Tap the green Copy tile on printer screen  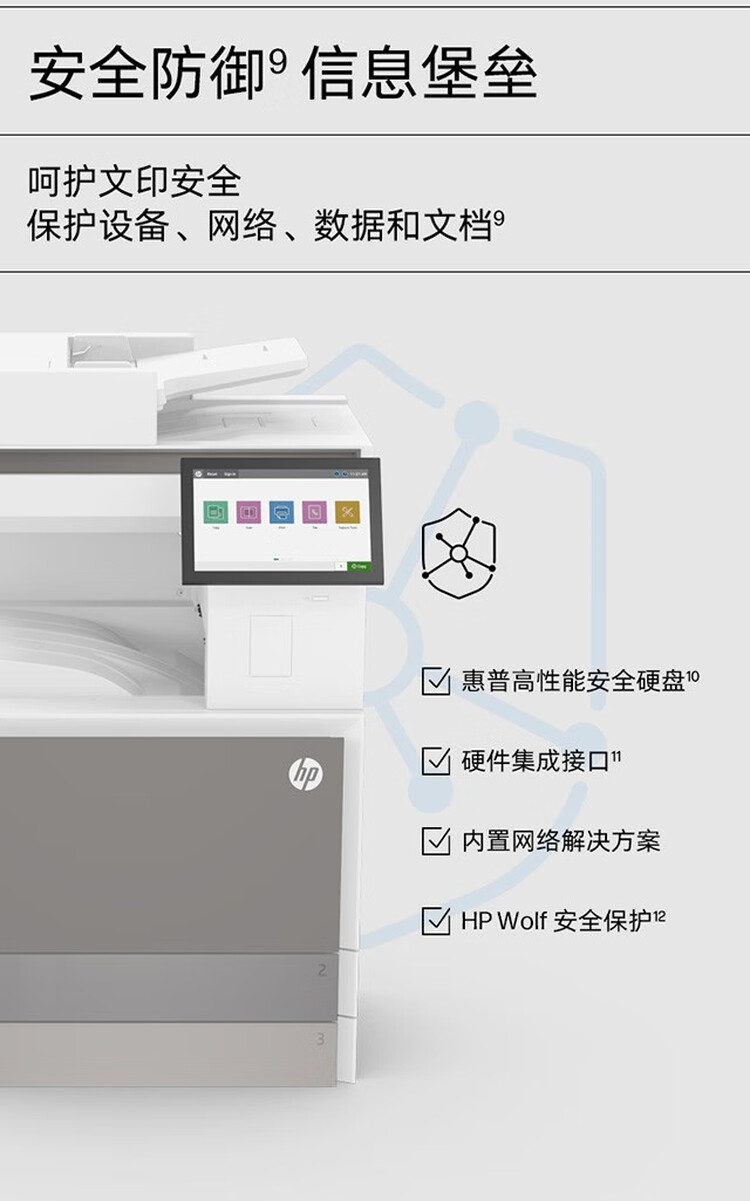click(216, 512)
